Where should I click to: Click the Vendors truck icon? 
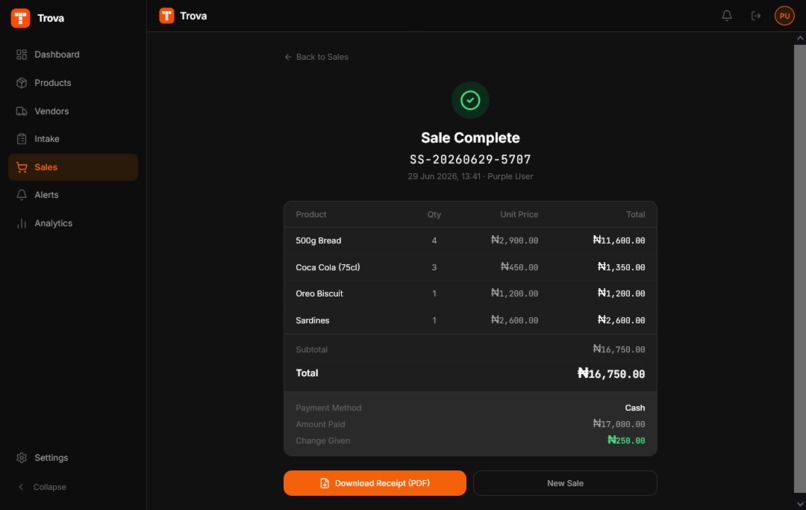(x=22, y=111)
